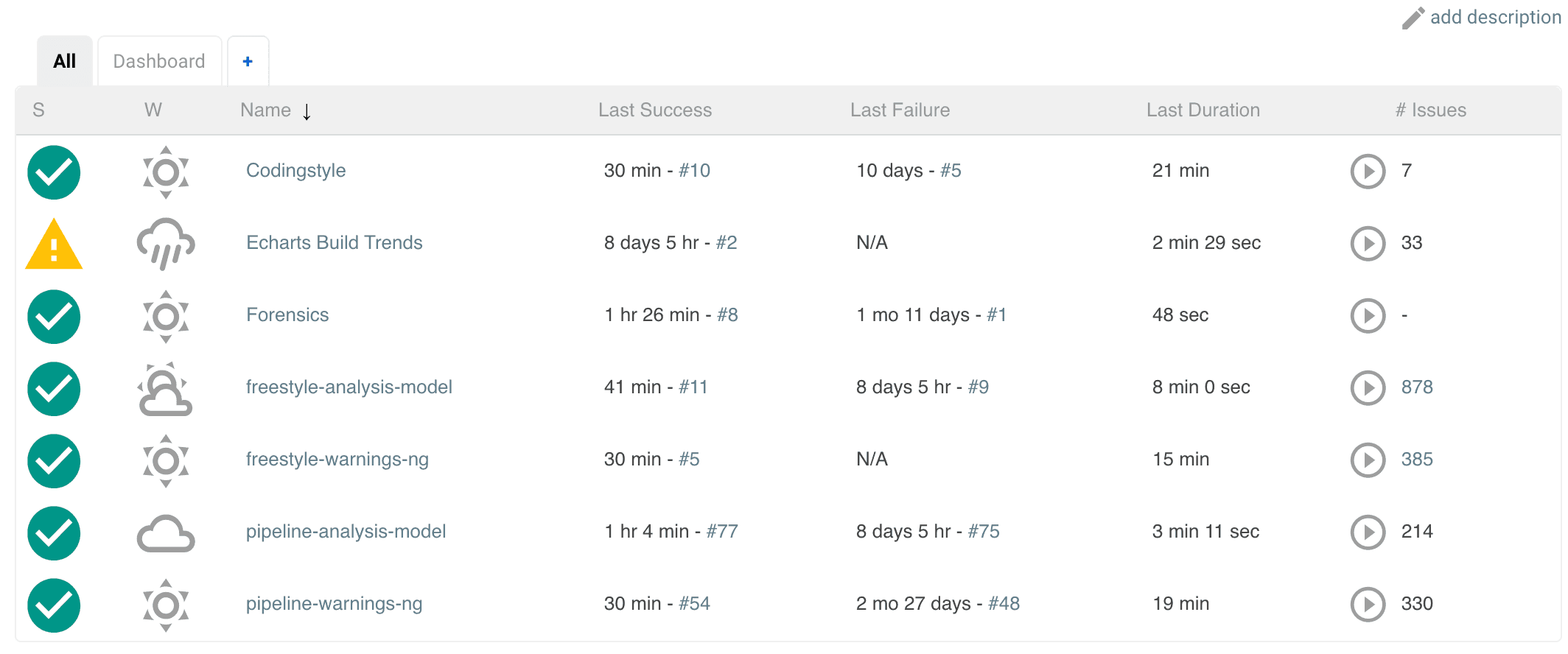Sort jobs by Last Duration header
This screenshot has width=1568, height=654.
tap(1203, 110)
